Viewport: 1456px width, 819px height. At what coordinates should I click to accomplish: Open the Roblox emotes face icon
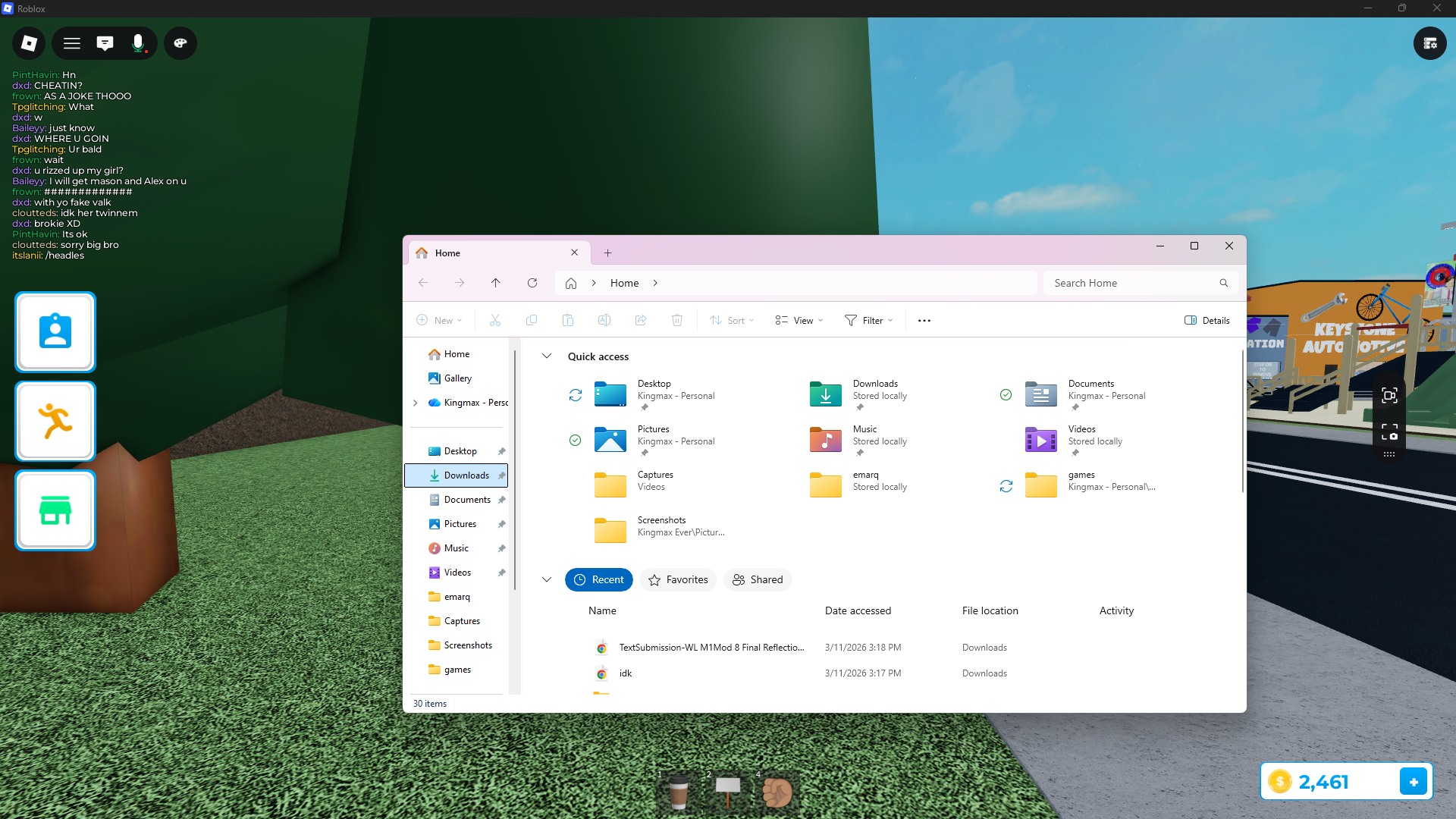[x=180, y=43]
